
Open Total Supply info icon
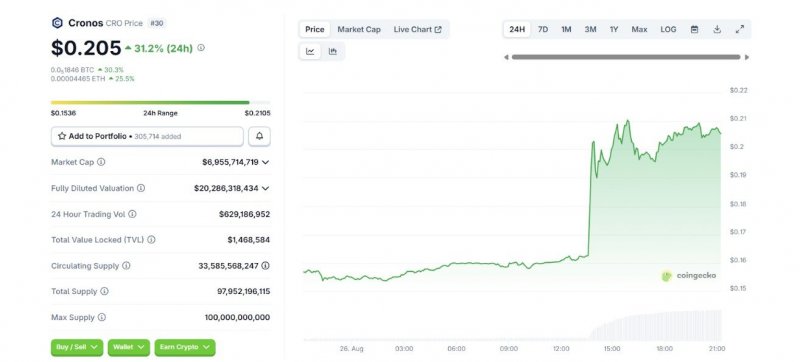click(x=104, y=291)
